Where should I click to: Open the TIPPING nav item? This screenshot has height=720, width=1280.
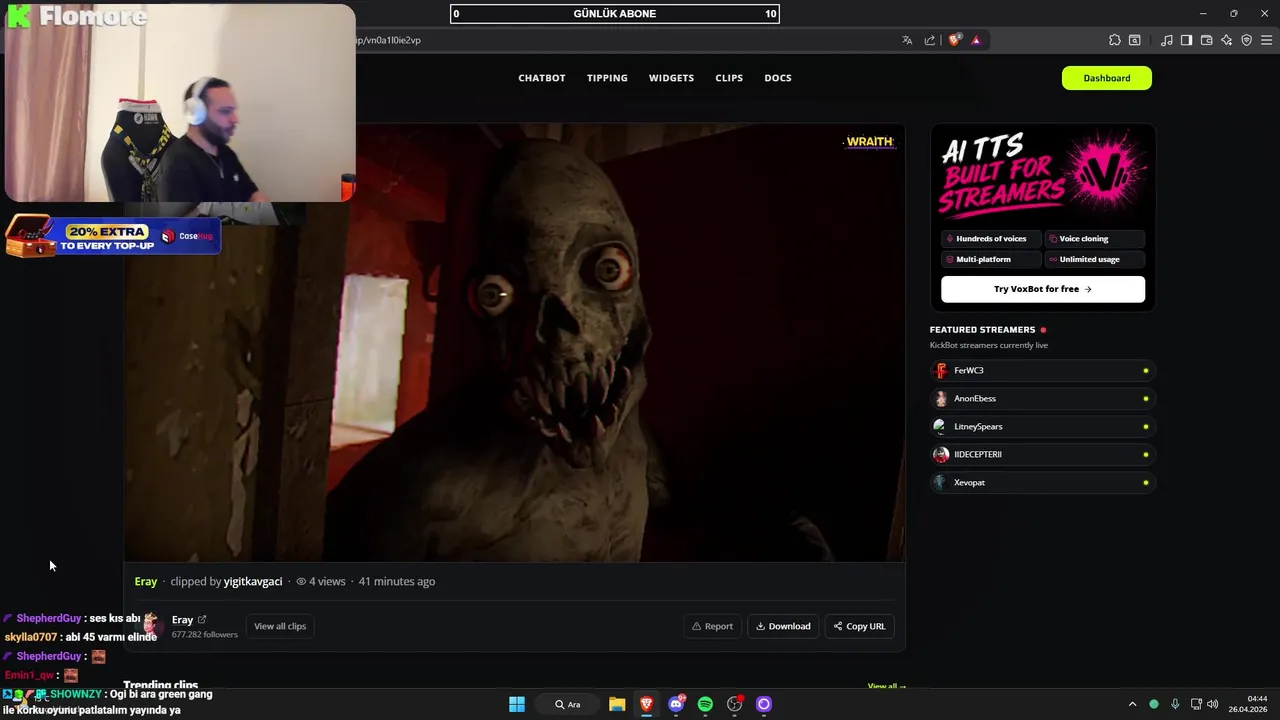pyautogui.click(x=607, y=78)
